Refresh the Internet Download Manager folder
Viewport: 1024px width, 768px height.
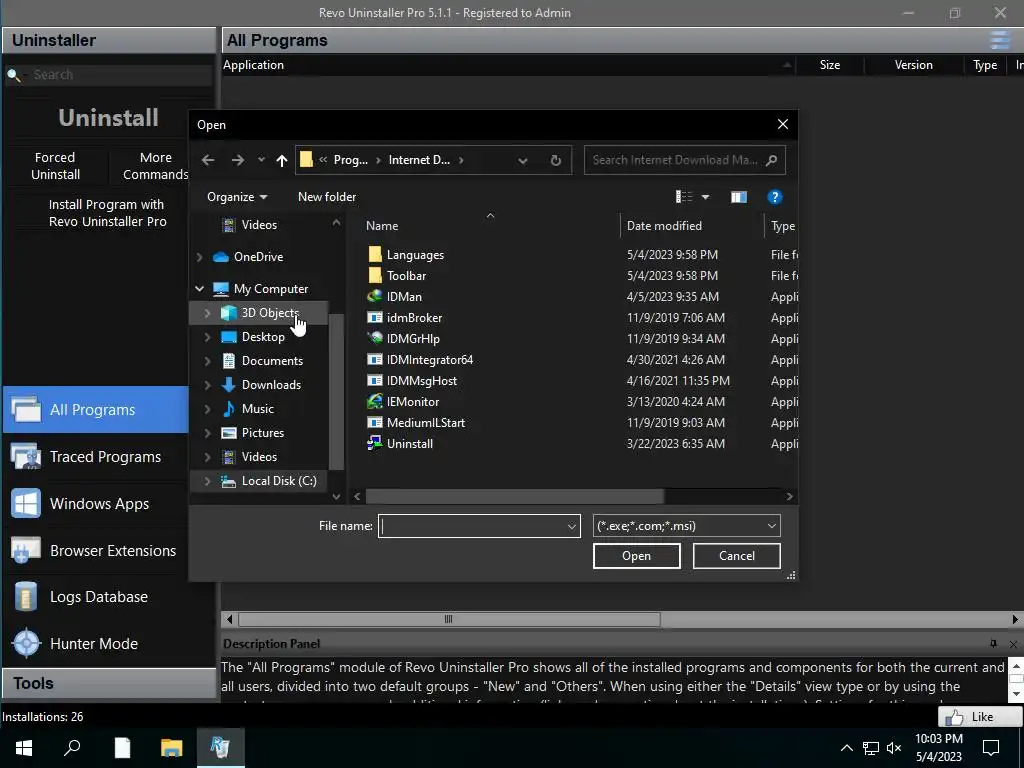click(556, 160)
